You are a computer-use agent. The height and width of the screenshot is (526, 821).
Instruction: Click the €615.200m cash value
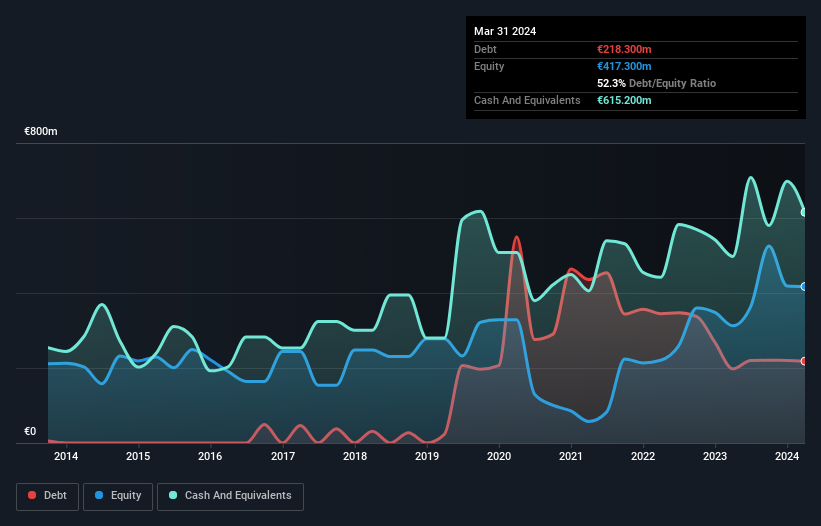(x=624, y=100)
